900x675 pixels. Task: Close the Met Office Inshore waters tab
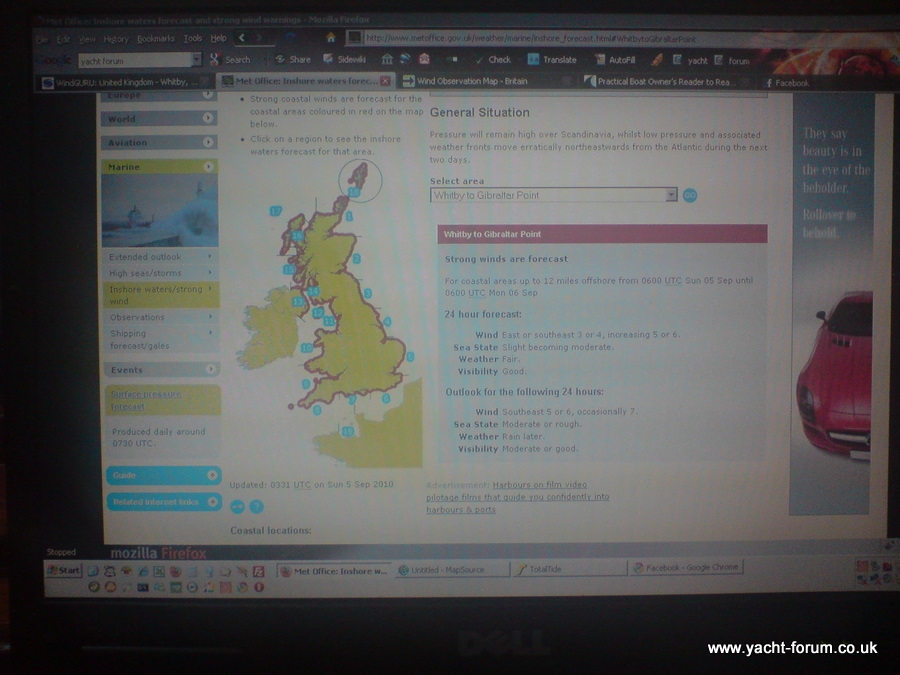coord(386,81)
